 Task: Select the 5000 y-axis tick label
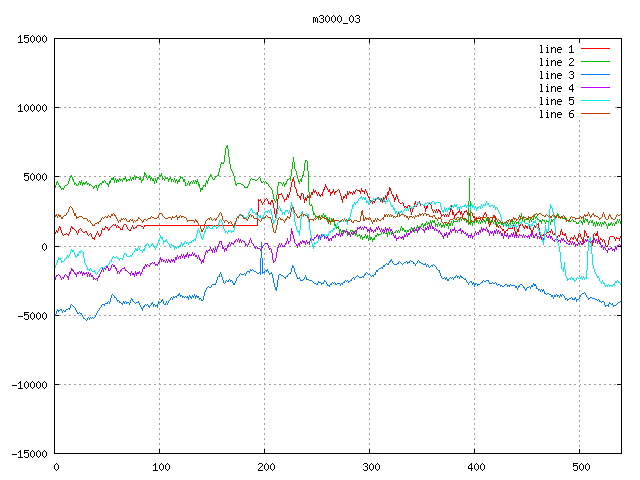pos(35,177)
